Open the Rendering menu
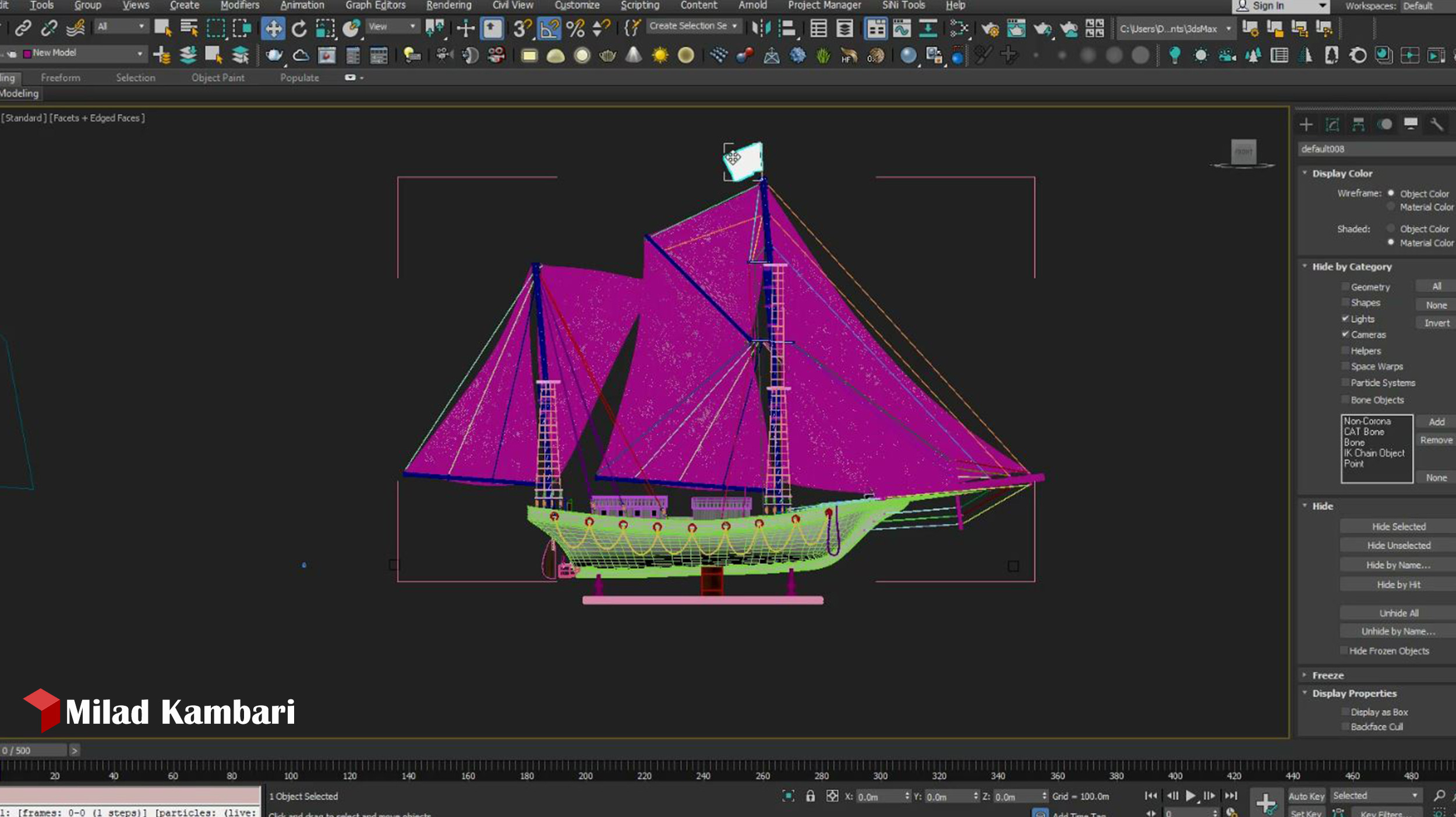The image size is (1456, 817). pos(448,5)
